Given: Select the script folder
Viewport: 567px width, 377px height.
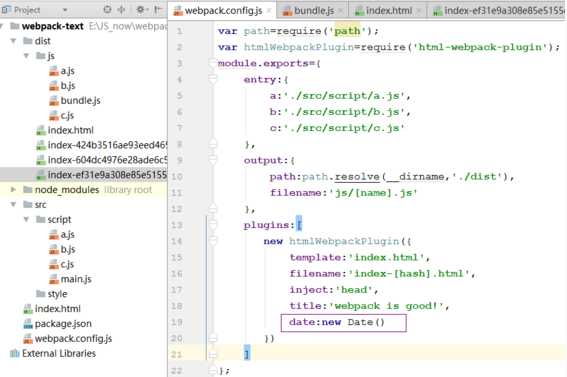Looking at the screenshot, I should pos(59,219).
